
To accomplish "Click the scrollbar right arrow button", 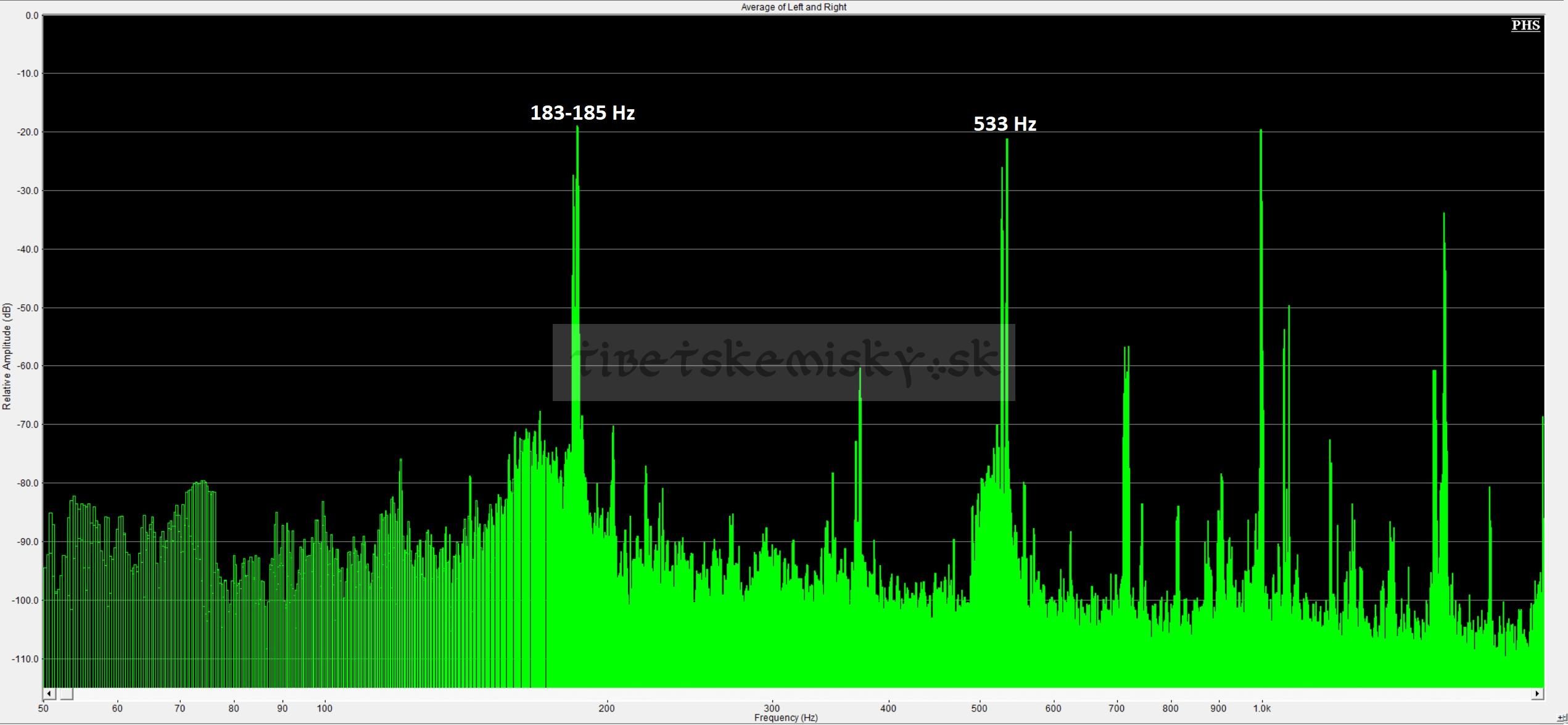I will point(1538,694).
